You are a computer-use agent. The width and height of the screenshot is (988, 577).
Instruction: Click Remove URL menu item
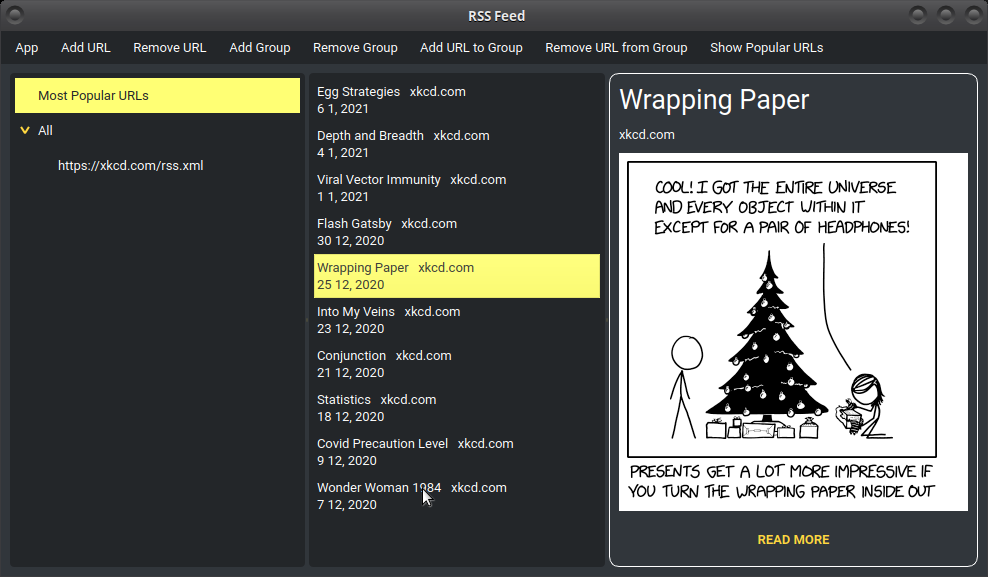tap(169, 48)
